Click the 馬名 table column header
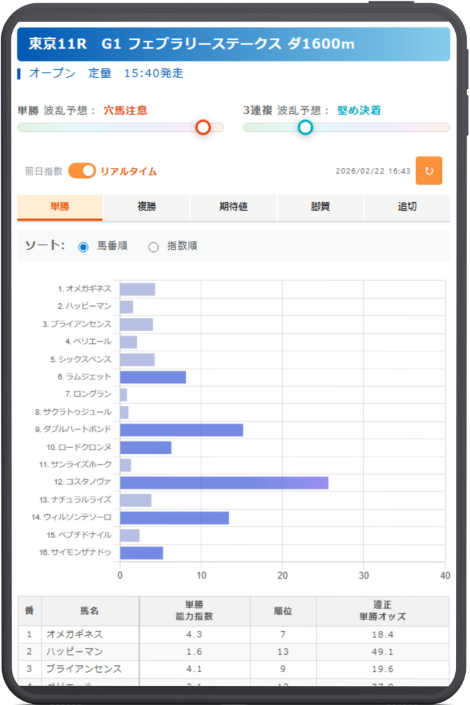The width and height of the screenshot is (470, 705). pyautogui.click(x=90, y=611)
